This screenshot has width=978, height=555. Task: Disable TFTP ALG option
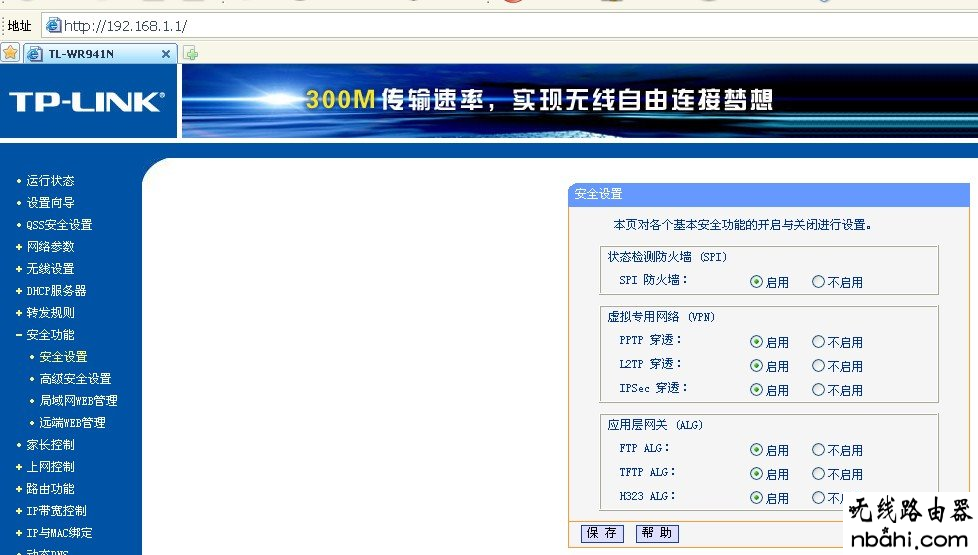818,474
